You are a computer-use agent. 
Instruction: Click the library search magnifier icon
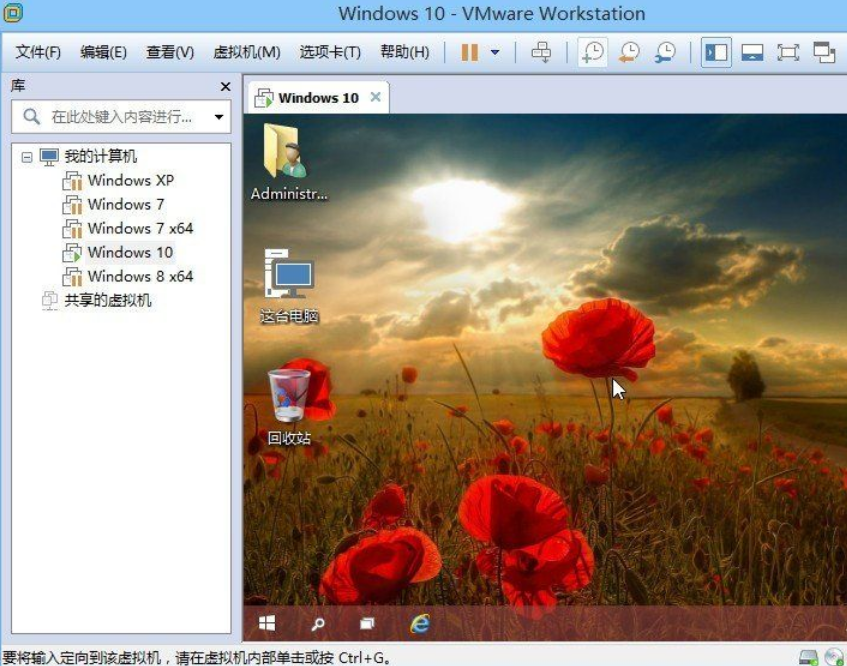[31, 116]
